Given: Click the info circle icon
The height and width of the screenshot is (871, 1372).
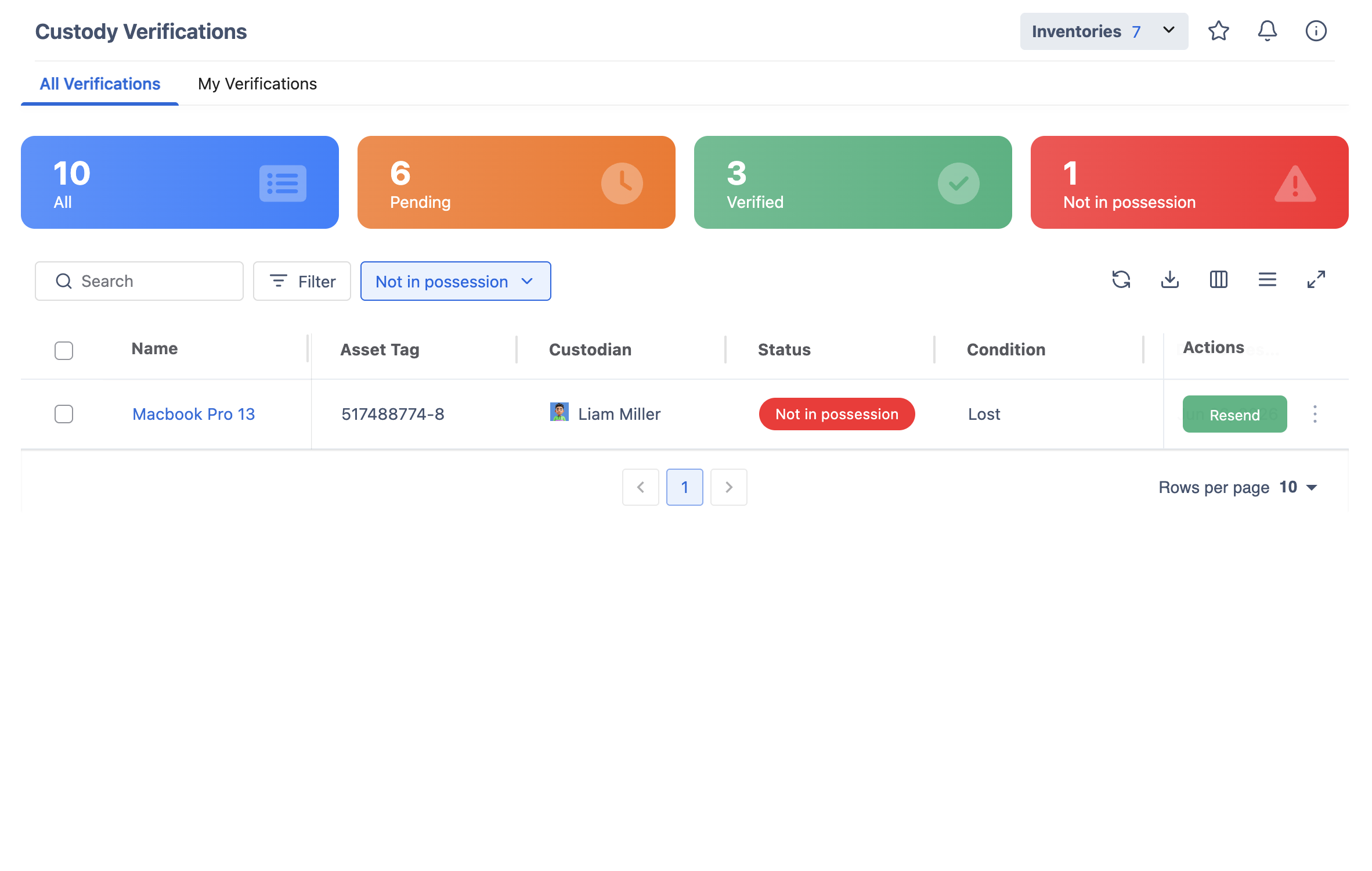Looking at the screenshot, I should pos(1316,31).
